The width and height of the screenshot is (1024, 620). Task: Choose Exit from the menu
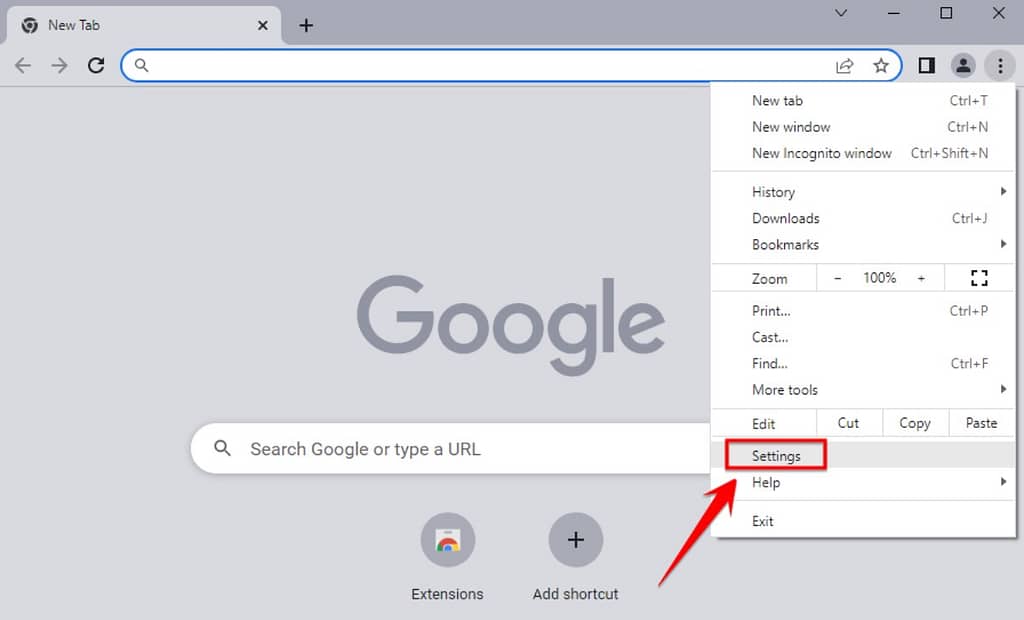click(x=863, y=521)
